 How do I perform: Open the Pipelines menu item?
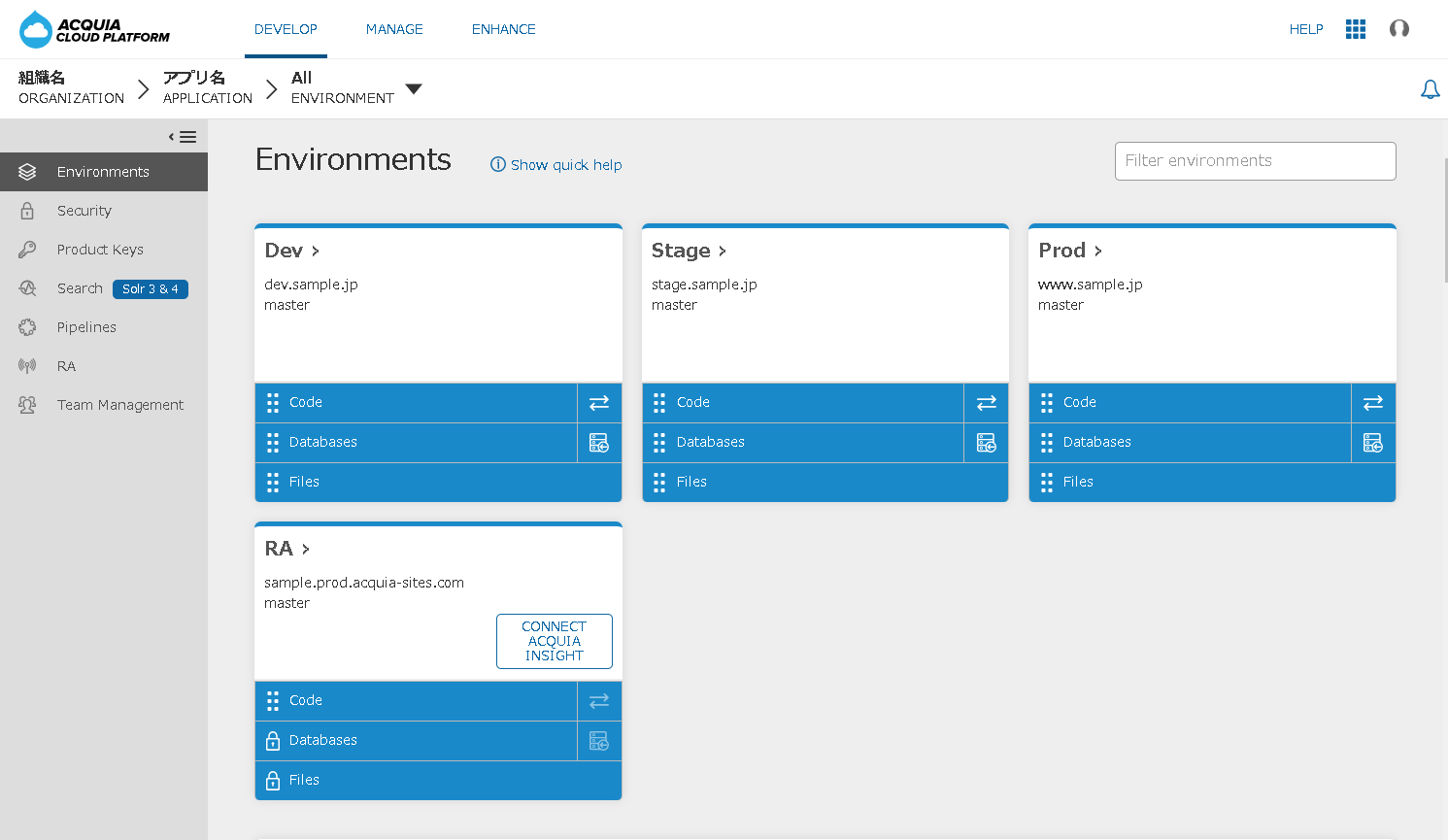point(104,327)
